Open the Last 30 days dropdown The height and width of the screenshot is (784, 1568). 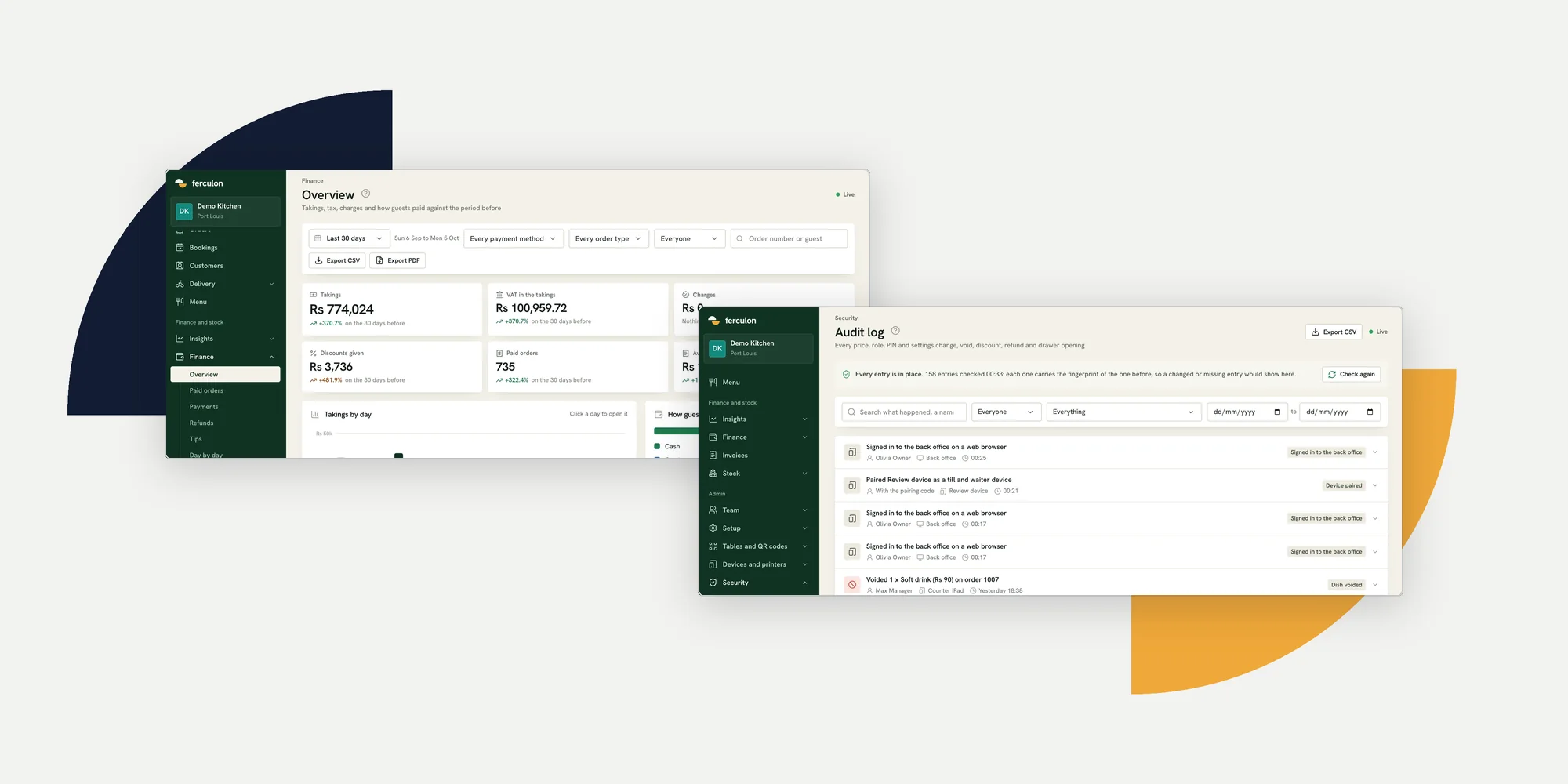[x=349, y=238]
